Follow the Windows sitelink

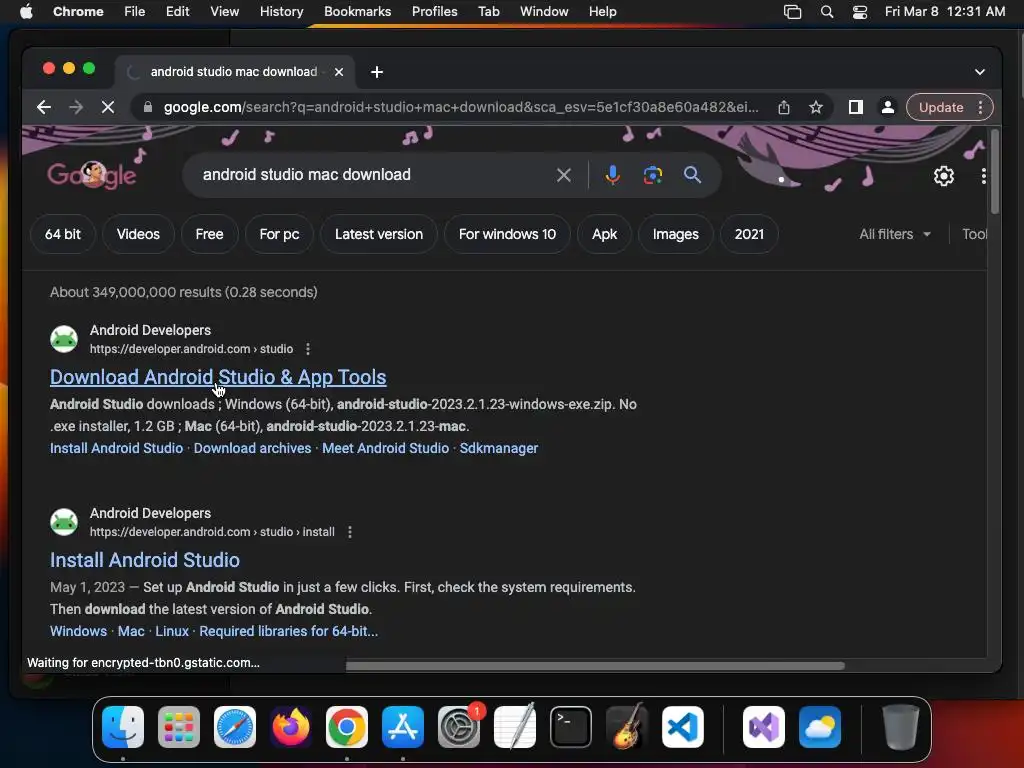[x=78, y=631]
